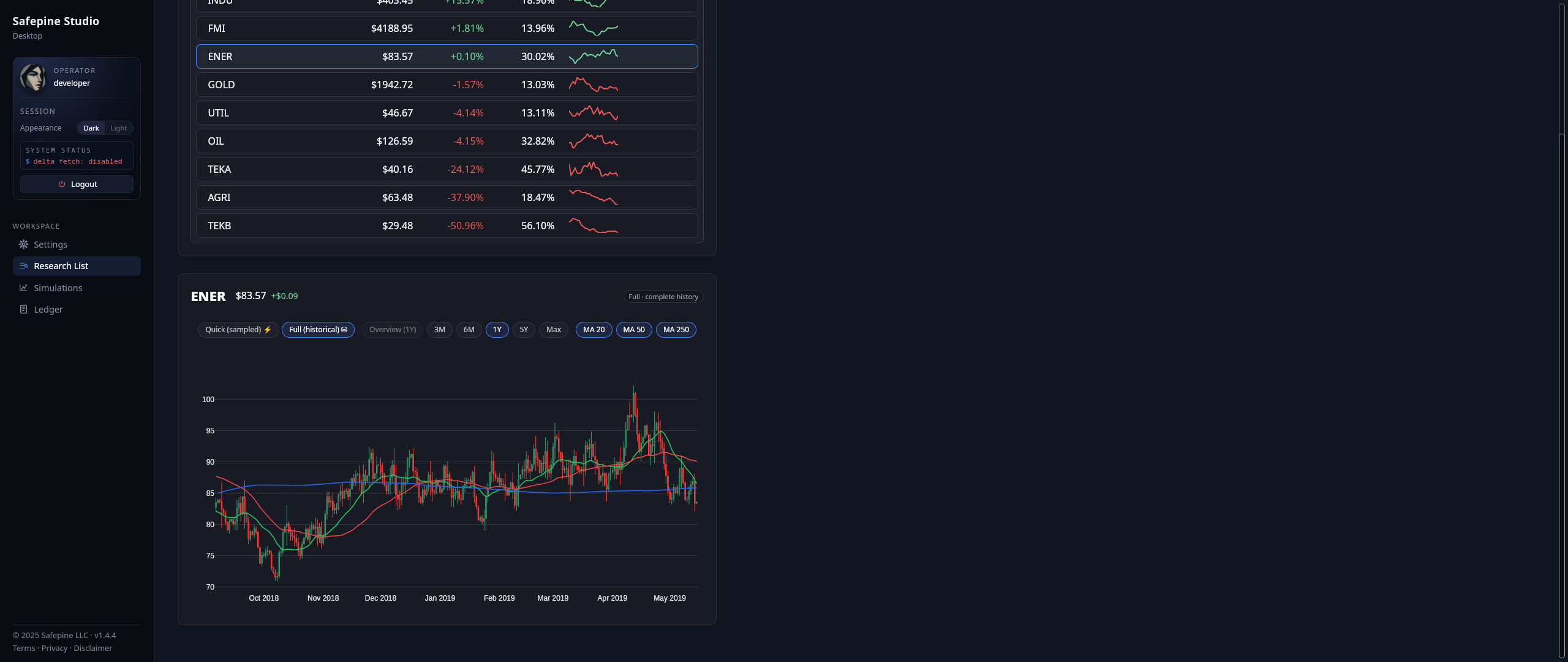
Task: Click the lightning icon in Quick (sampled)
Action: pyautogui.click(x=268, y=329)
